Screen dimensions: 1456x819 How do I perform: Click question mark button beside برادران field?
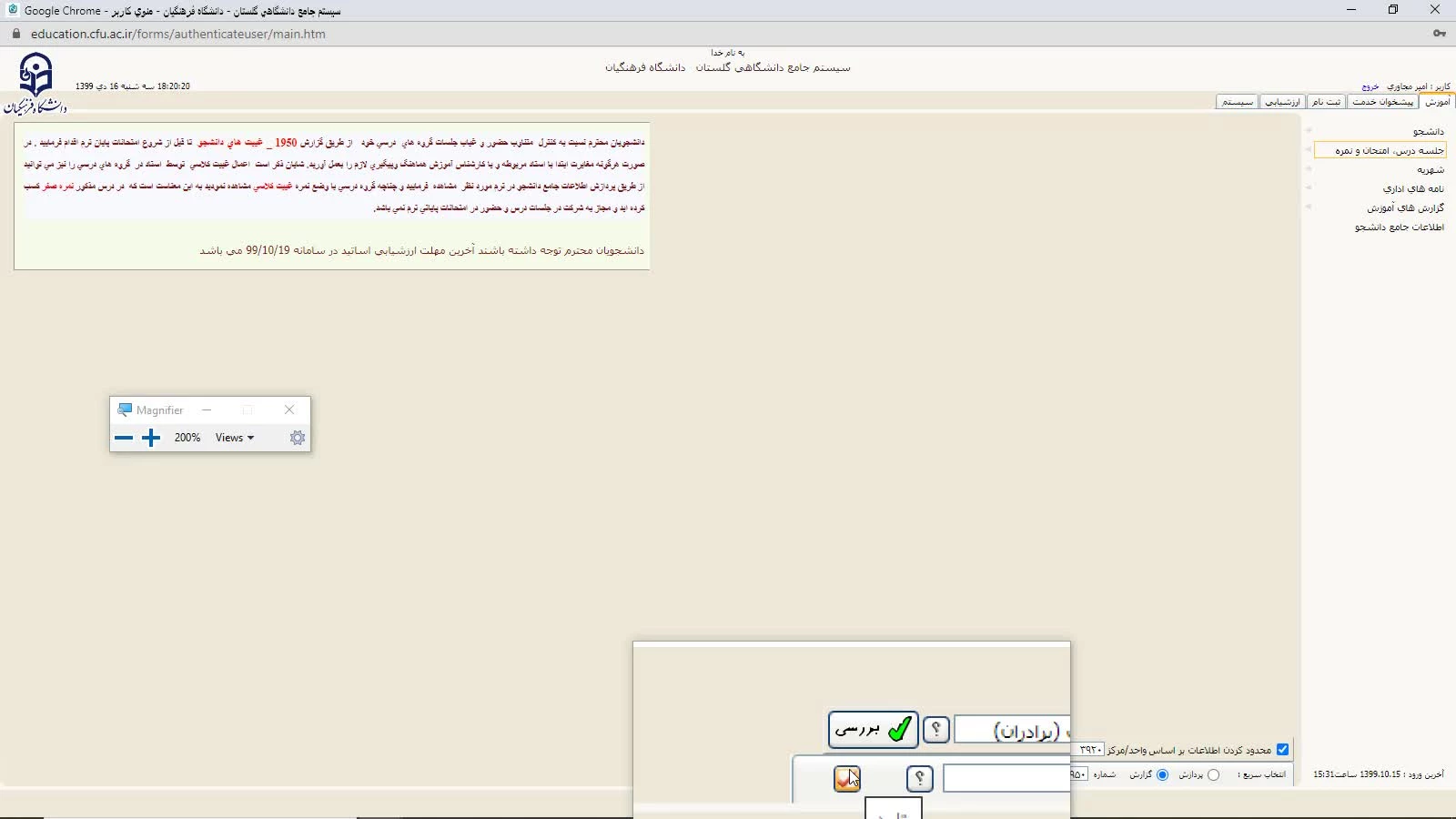(935, 730)
